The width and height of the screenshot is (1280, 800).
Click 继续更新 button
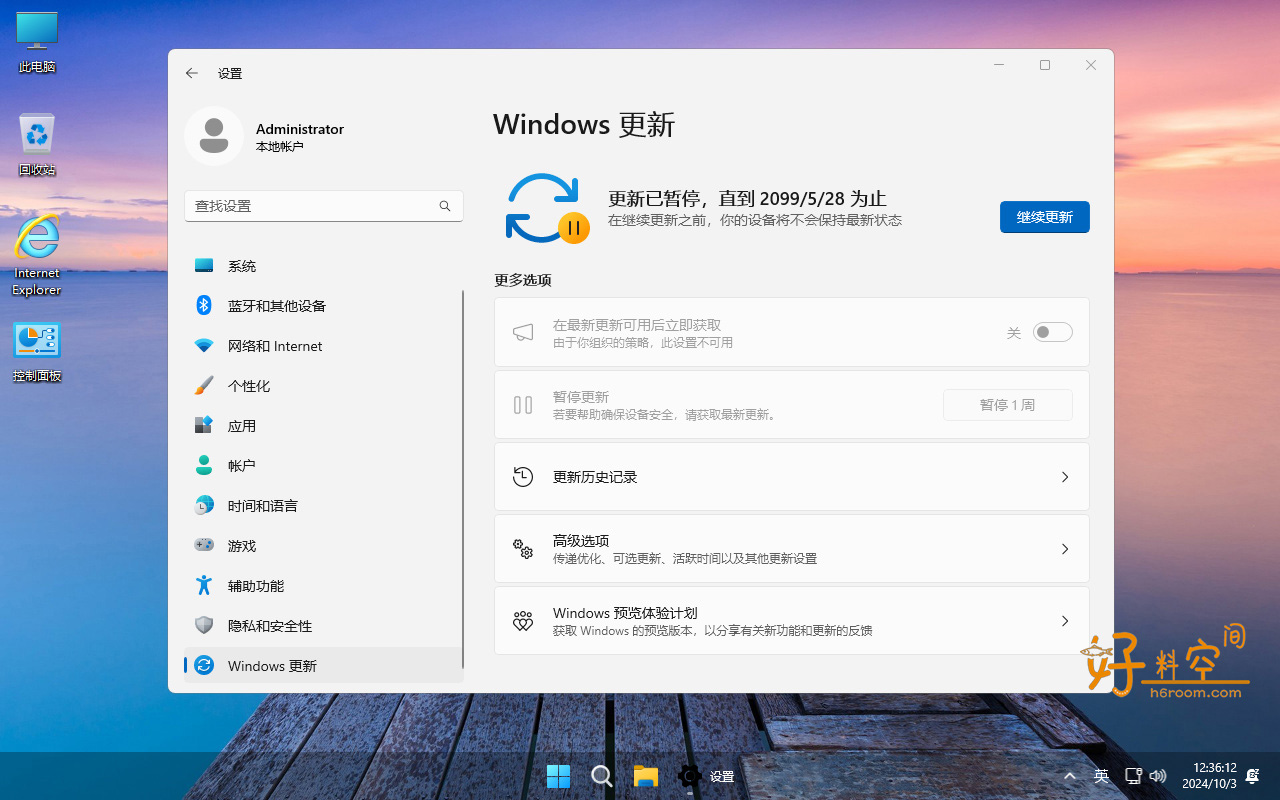tap(1045, 217)
